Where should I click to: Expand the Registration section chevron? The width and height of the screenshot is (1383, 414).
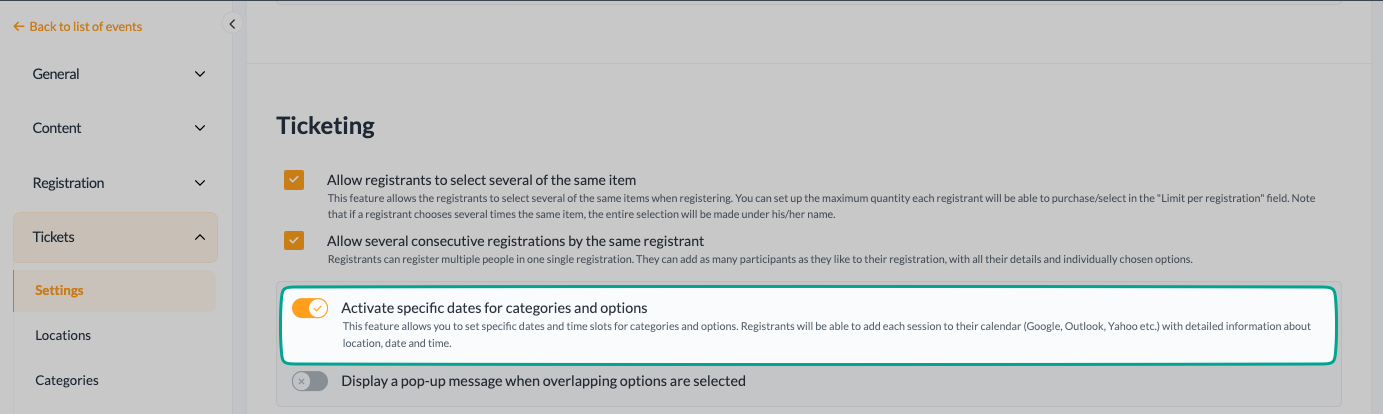[x=200, y=183]
